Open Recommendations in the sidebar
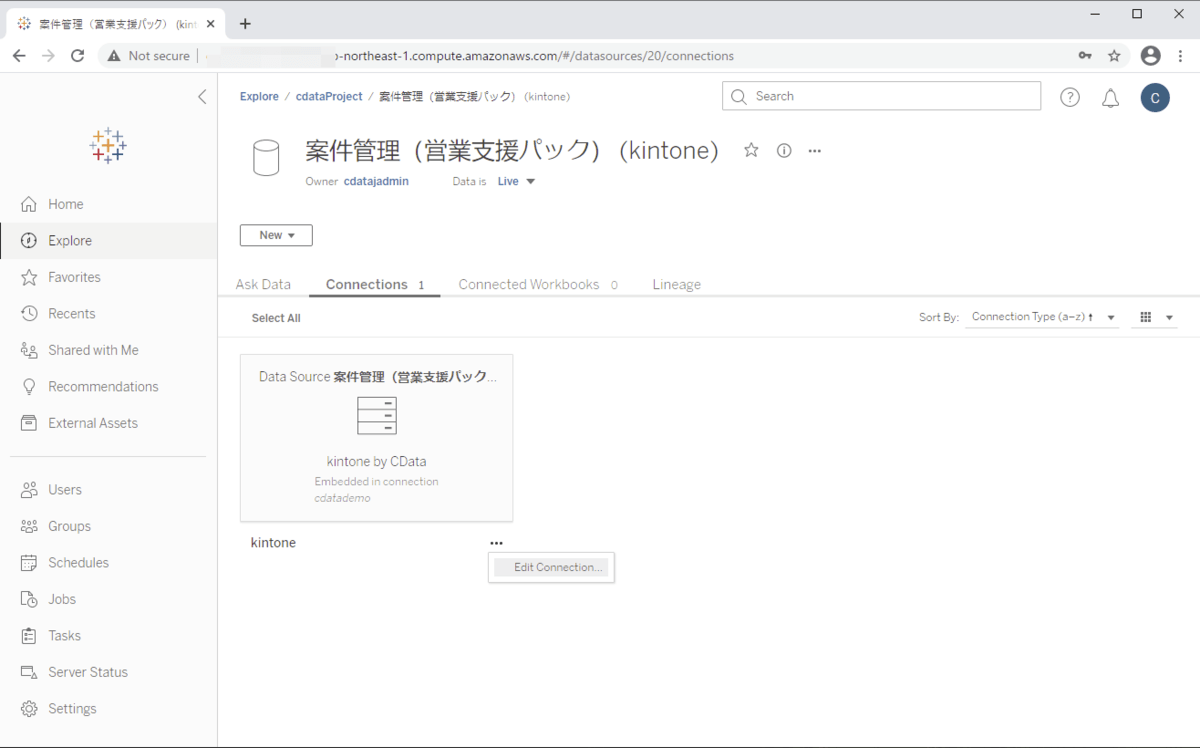The width and height of the screenshot is (1200, 748). pos(108,387)
